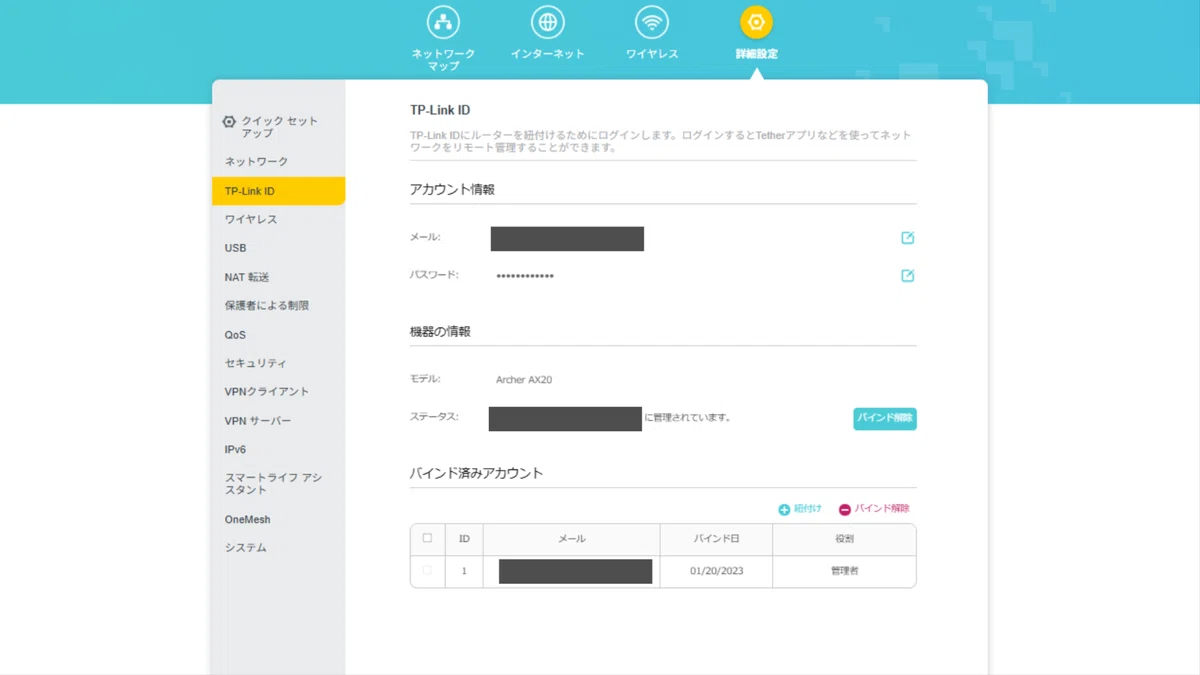Click the Quick Setup gear icon
The height and width of the screenshot is (675, 1200).
[x=229, y=122]
